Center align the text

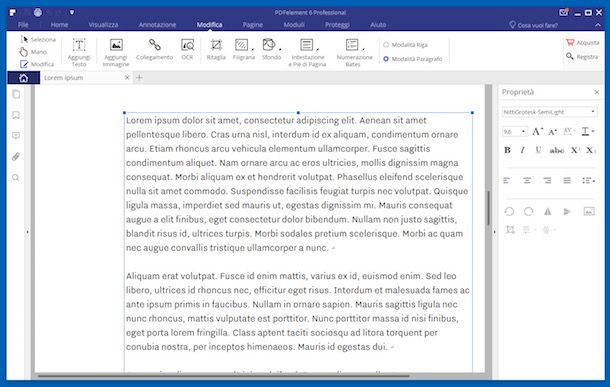527,180
